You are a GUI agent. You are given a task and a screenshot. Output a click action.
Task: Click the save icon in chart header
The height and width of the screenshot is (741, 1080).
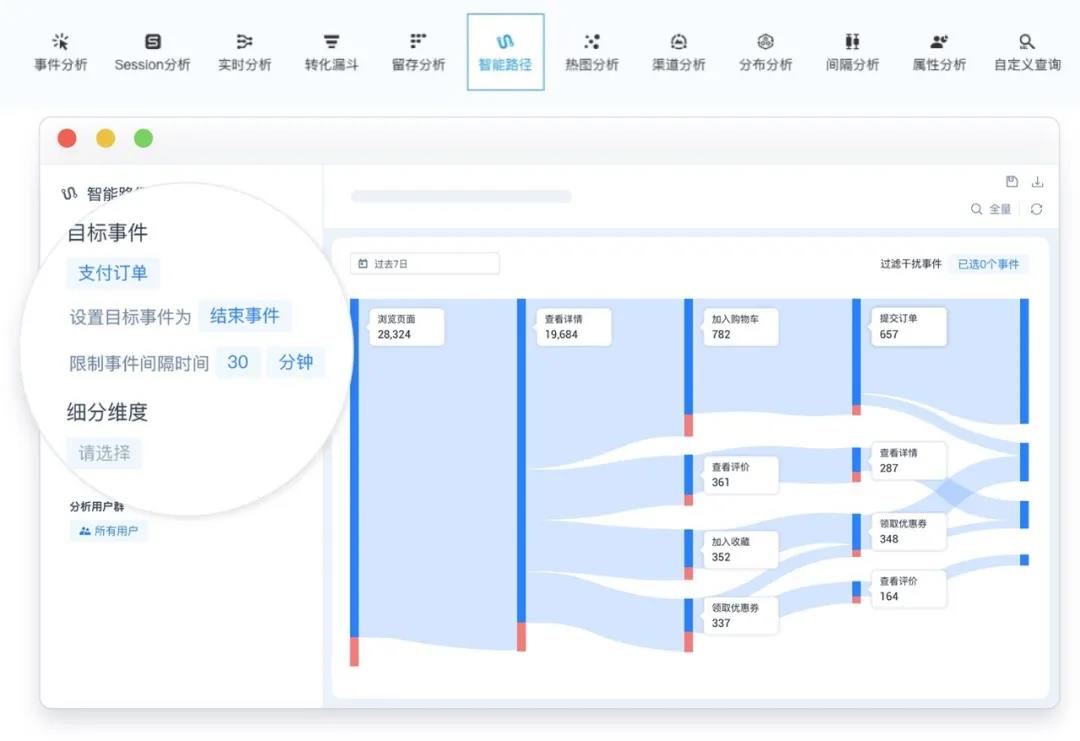[x=1012, y=182]
